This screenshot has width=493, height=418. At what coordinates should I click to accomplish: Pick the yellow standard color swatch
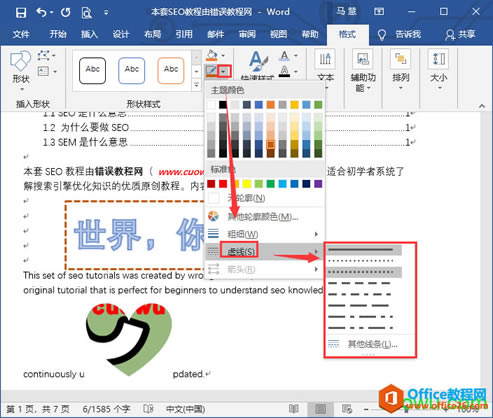coord(246,184)
